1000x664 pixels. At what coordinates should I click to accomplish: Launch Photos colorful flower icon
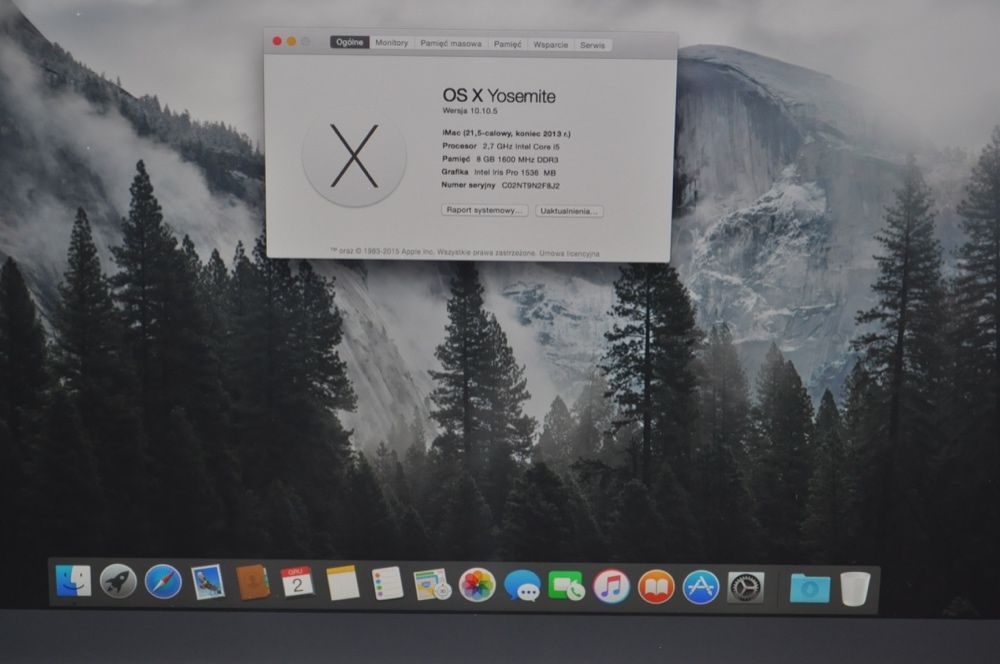click(x=477, y=585)
